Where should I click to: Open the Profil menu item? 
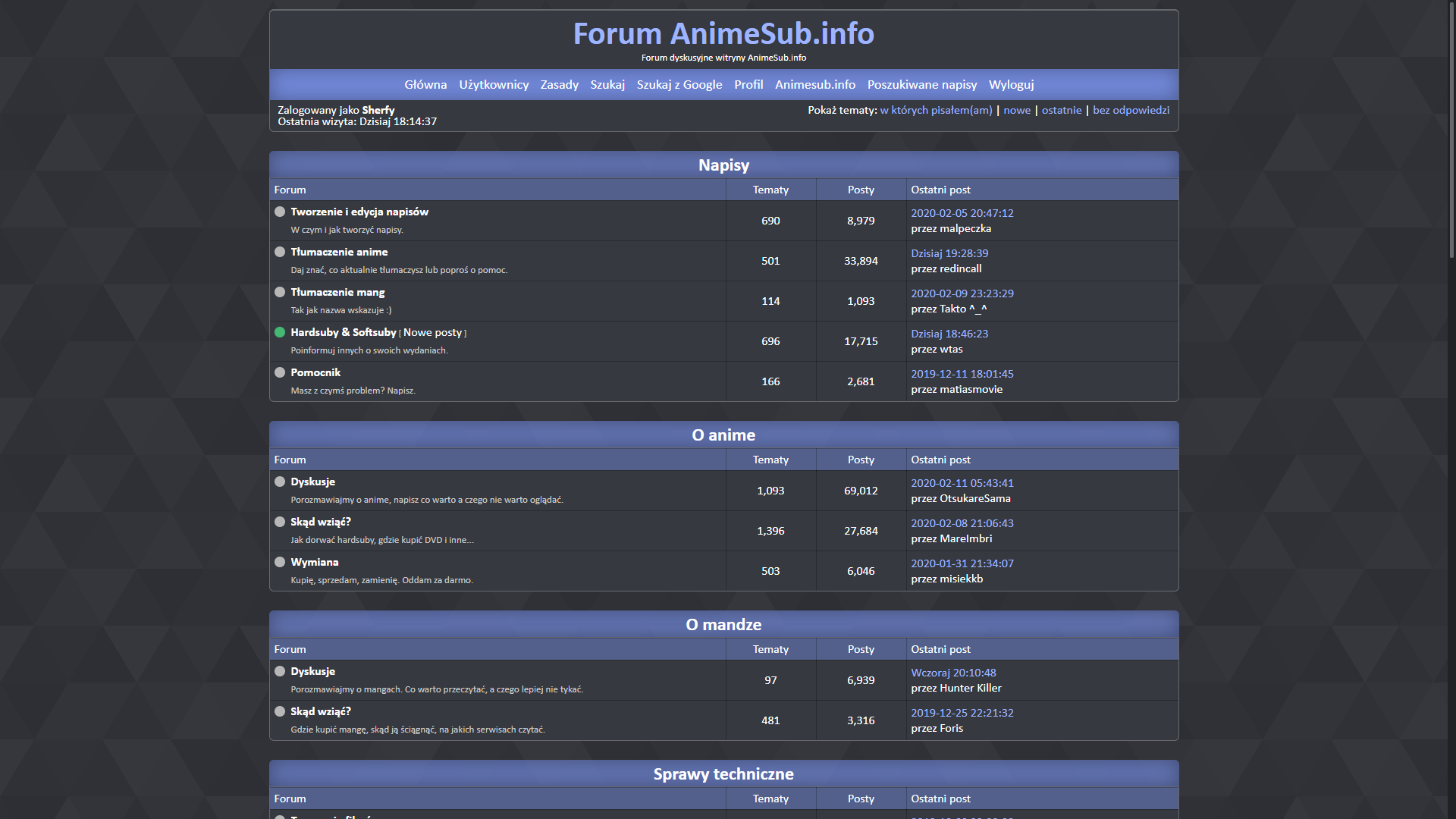click(x=748, y=84)
